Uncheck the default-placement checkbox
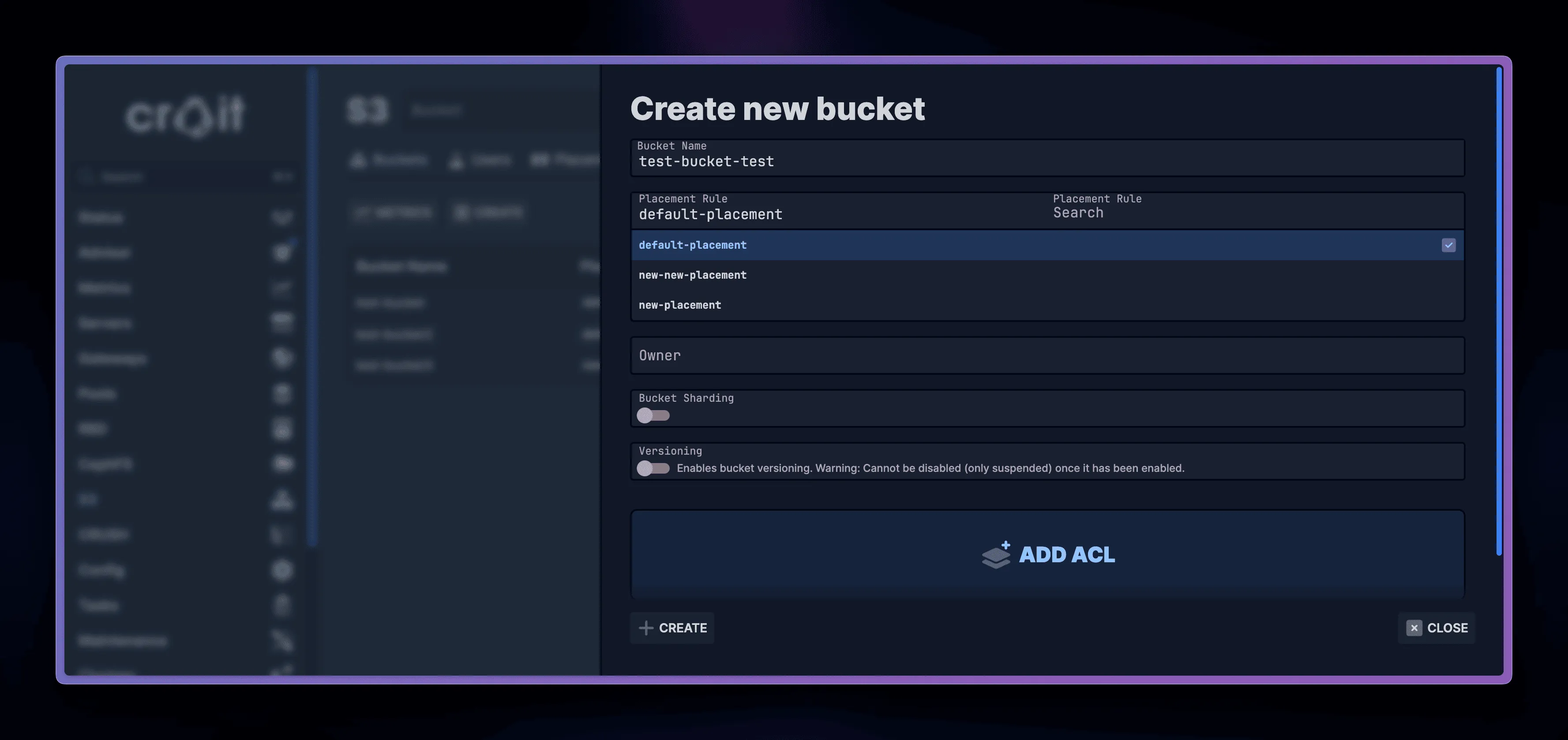1568x740 pixels. [1448, 245]
